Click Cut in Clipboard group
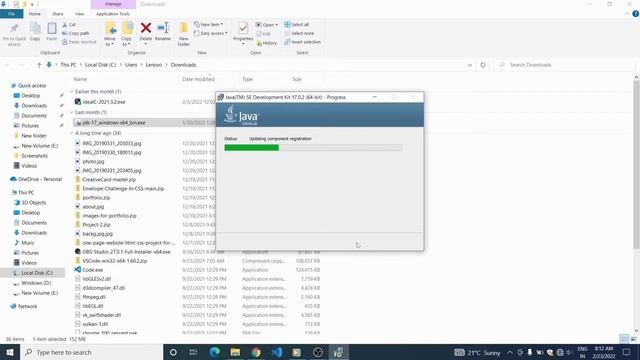 click(x=69, y=24)
